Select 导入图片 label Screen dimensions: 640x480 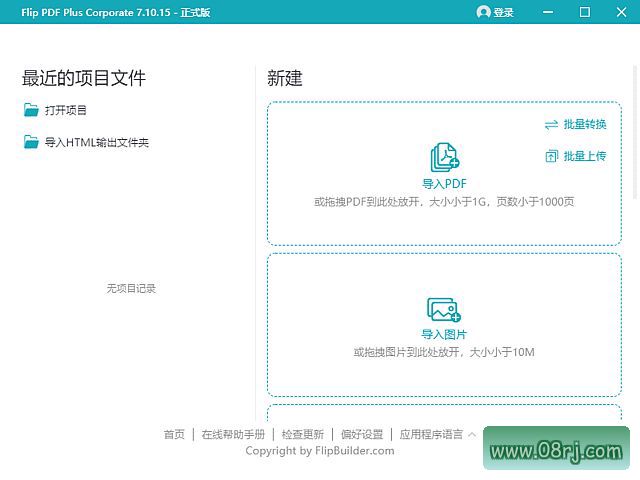click(x=444, y=335)
